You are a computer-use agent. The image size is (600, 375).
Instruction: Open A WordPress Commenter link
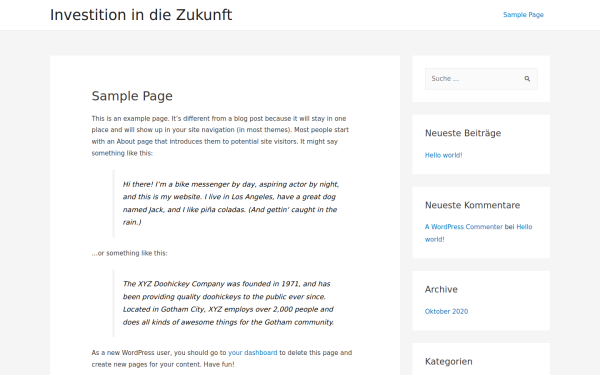[x=464, y=227]
